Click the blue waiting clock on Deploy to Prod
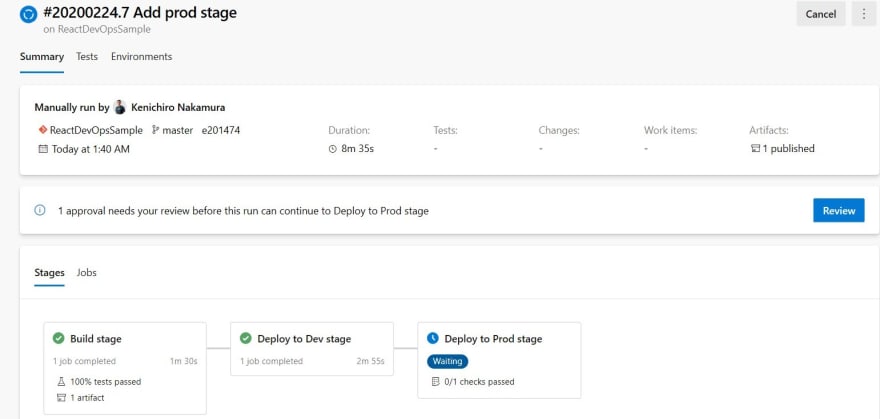The image size is (880, 419). coord(433,338)
